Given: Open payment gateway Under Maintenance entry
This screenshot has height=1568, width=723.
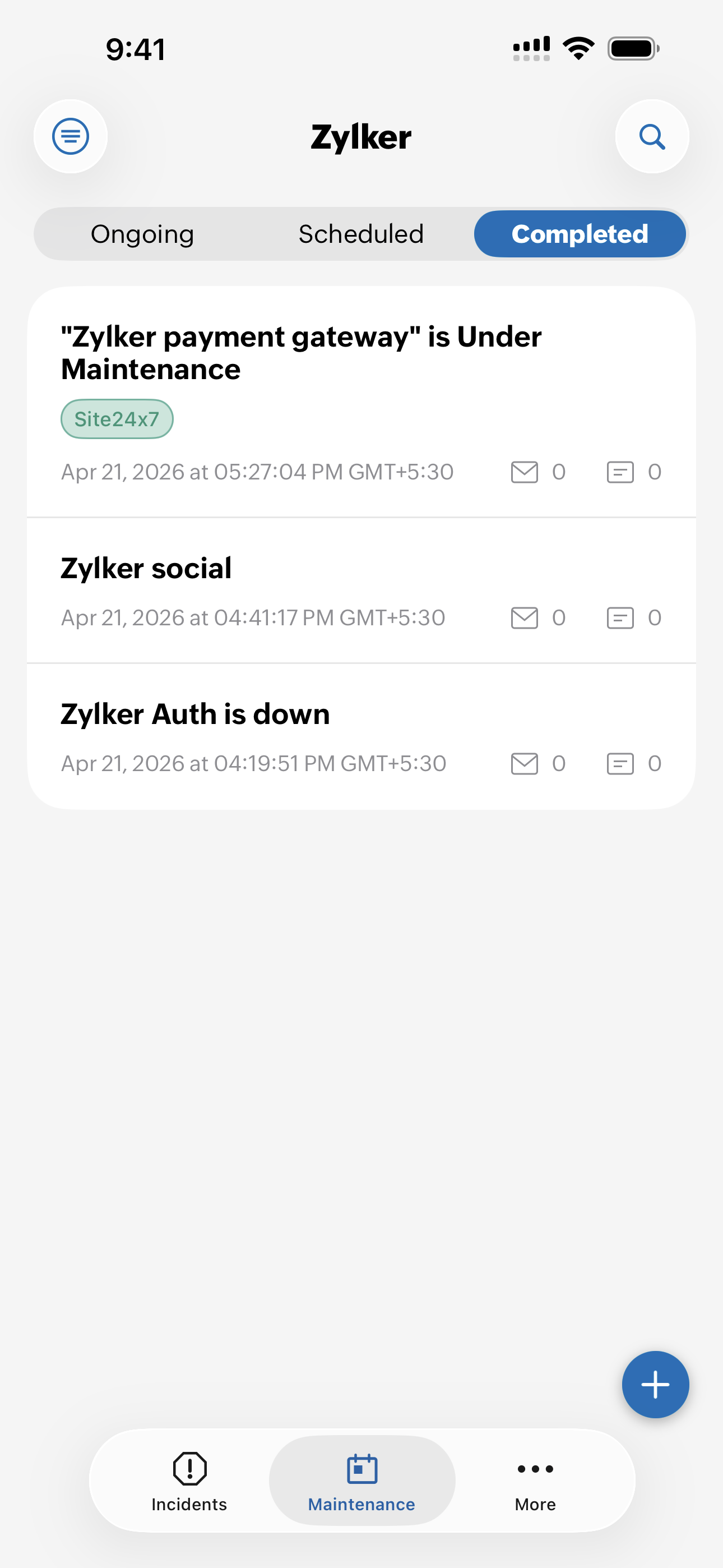Looking at the screenshot, I should click(302, 352).
